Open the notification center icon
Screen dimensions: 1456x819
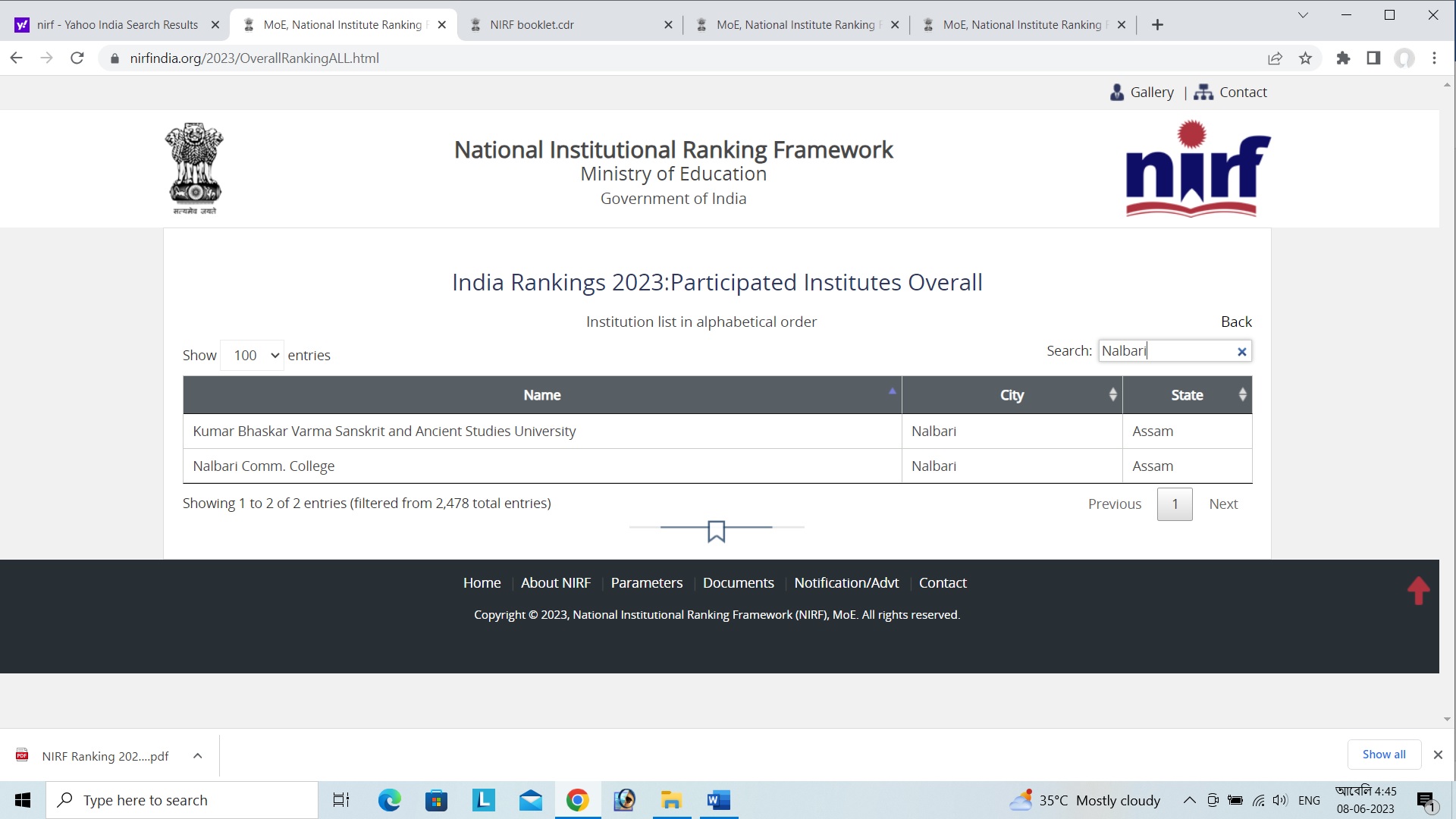[x=1426, y=801]
